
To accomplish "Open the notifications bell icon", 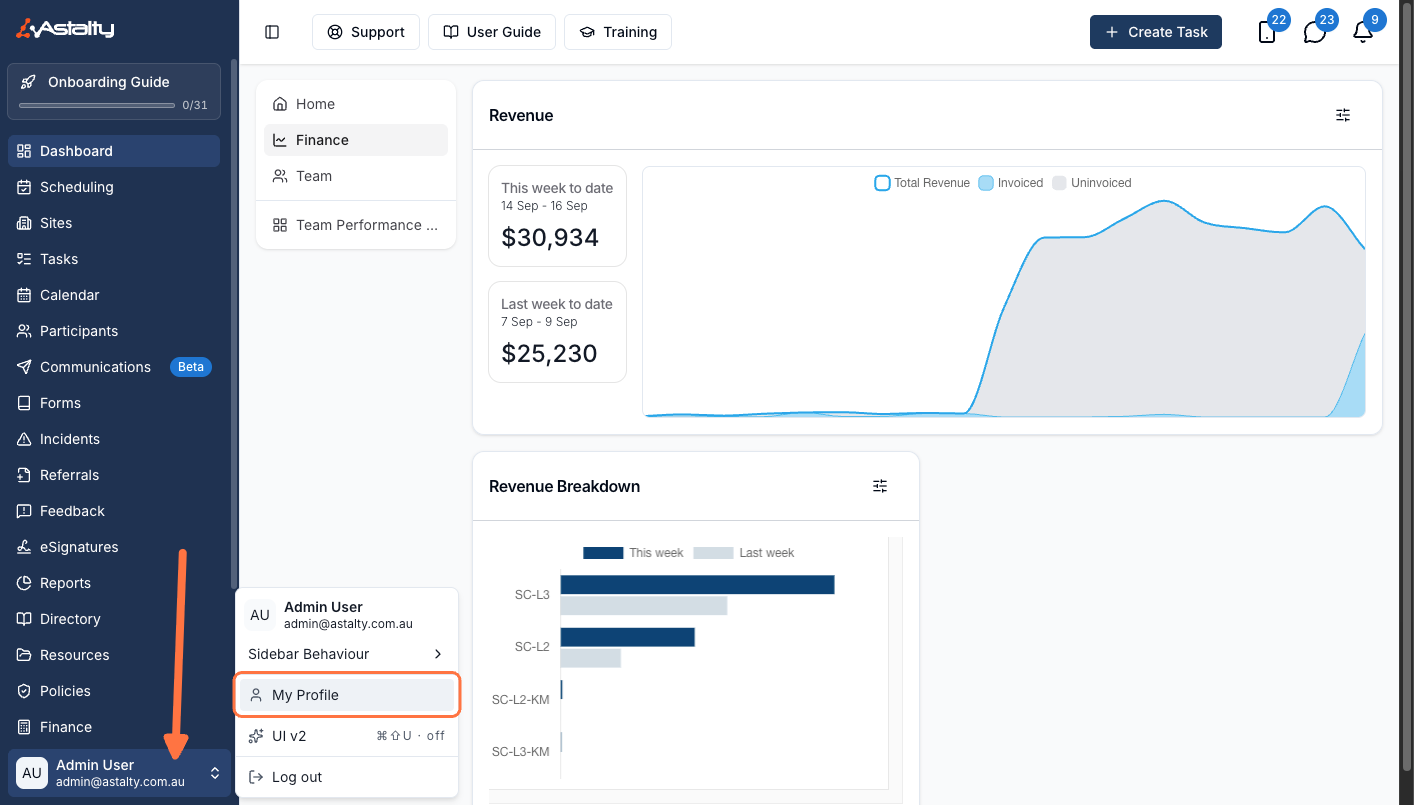I will (x=1363, y=32).
